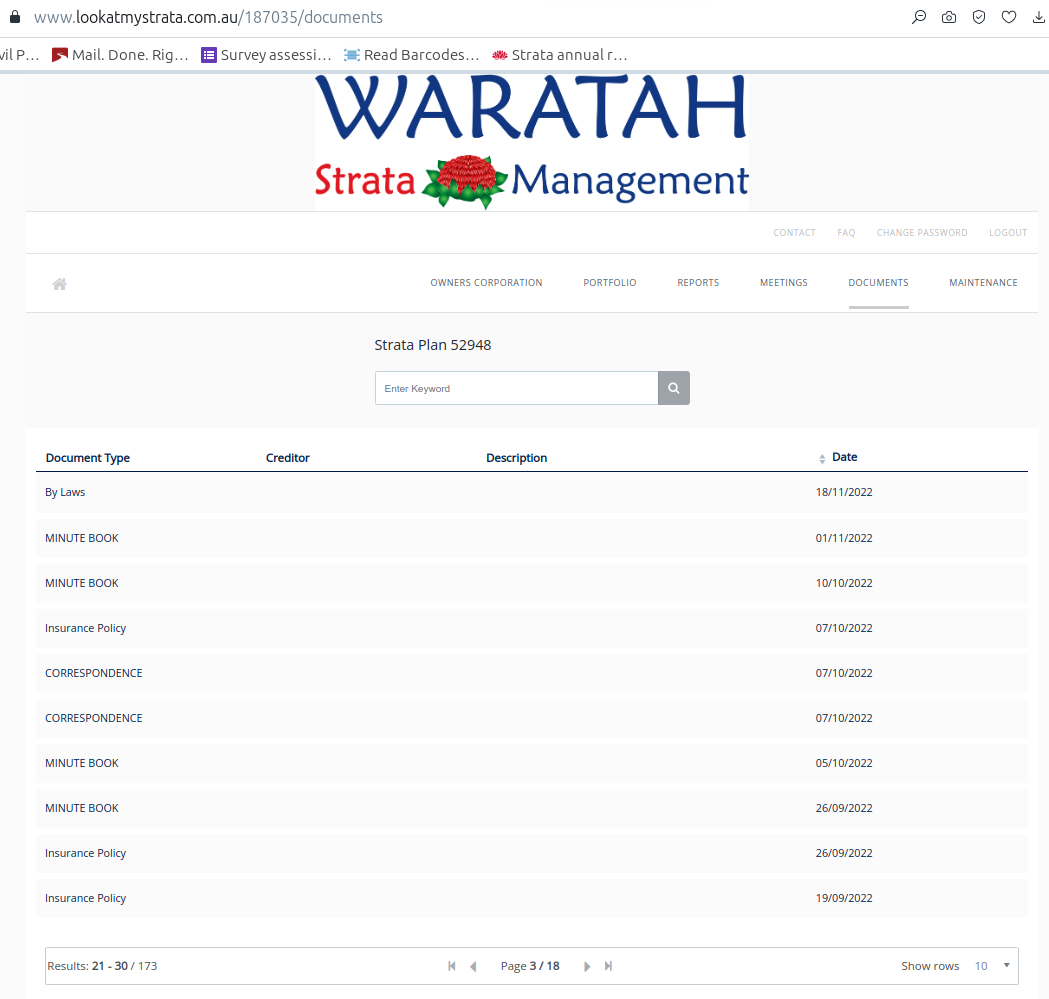1049x999 pixels.
Task: Open the 'Strata annual r…' bookmark
Action: [559, 55]
